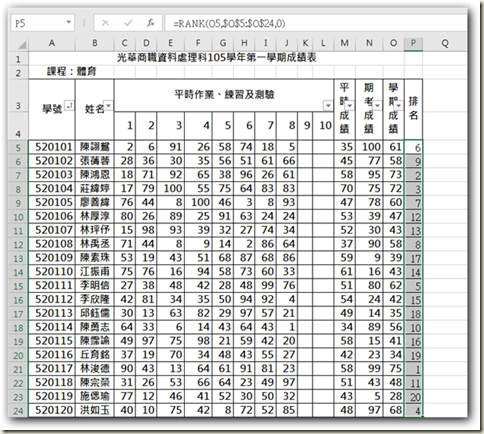Click 期考成績 cell showing 5 in row 23

coord(369,396)
